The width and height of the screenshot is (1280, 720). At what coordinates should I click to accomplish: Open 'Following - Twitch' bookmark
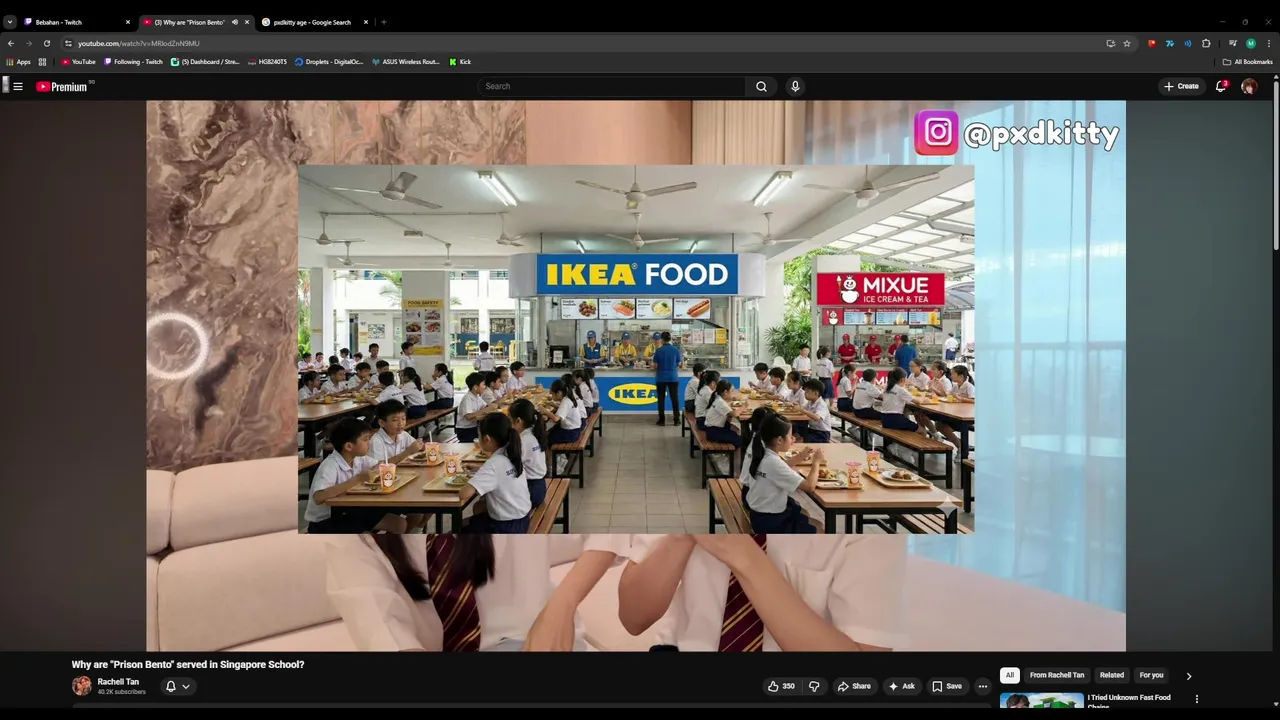133,62
